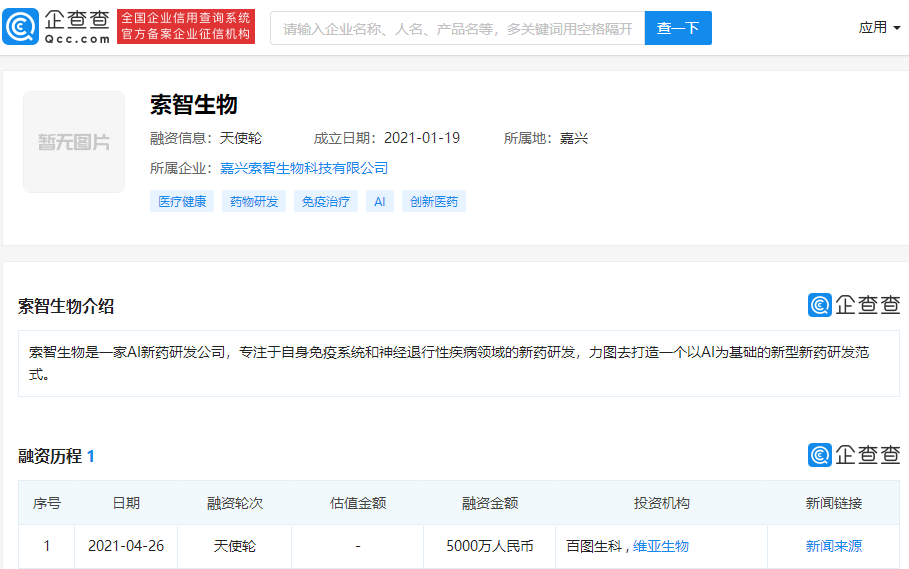
Task: Click the 查一下 search button
Action: [678, 28]
